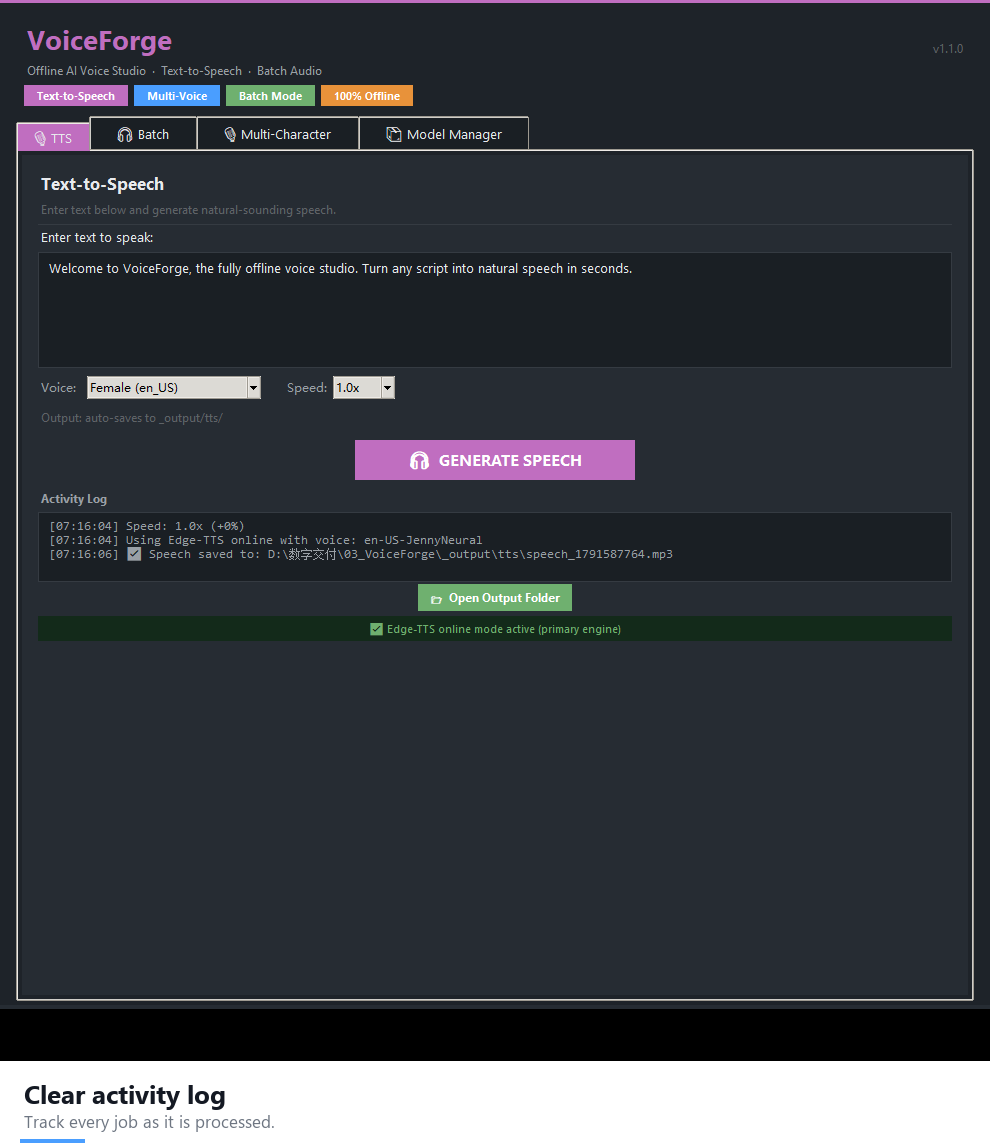Click the microphone icon on Multi-Character tab
This screenshot has width=990, height=1145.
click(230, 134)
